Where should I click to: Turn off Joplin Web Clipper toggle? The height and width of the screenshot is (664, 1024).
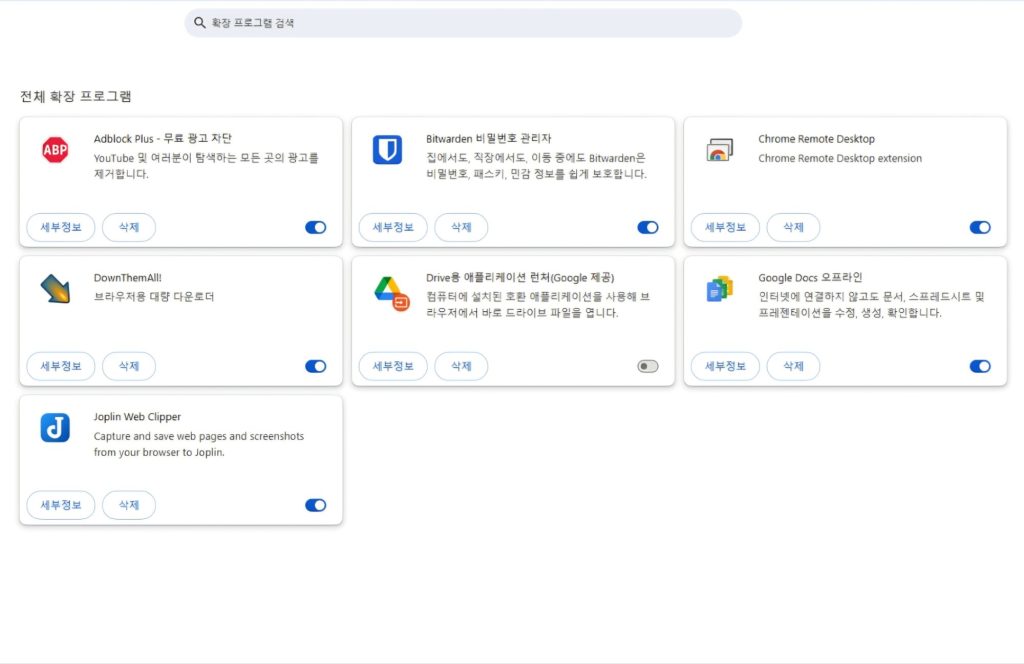click(x=315, y=505)
